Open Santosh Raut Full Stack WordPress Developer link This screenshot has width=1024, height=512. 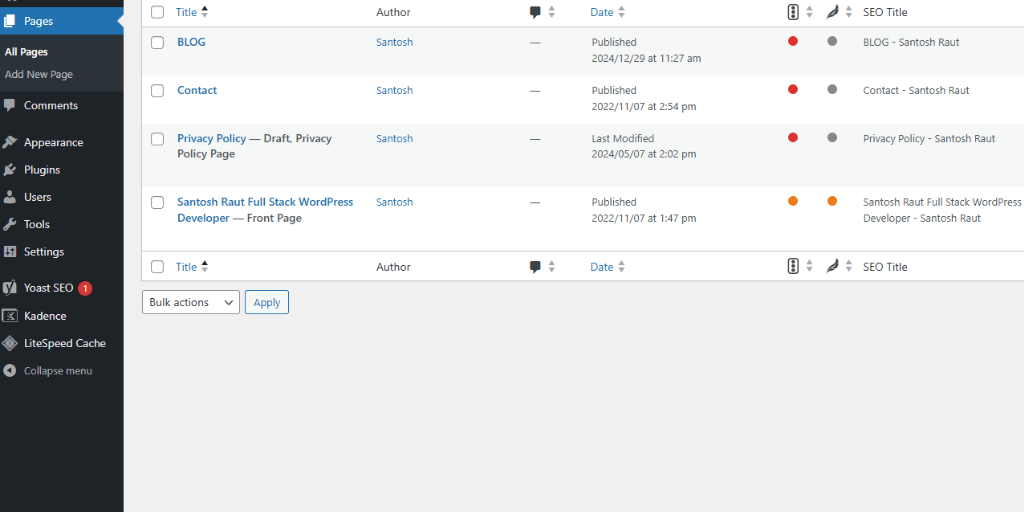pos(265,210)
